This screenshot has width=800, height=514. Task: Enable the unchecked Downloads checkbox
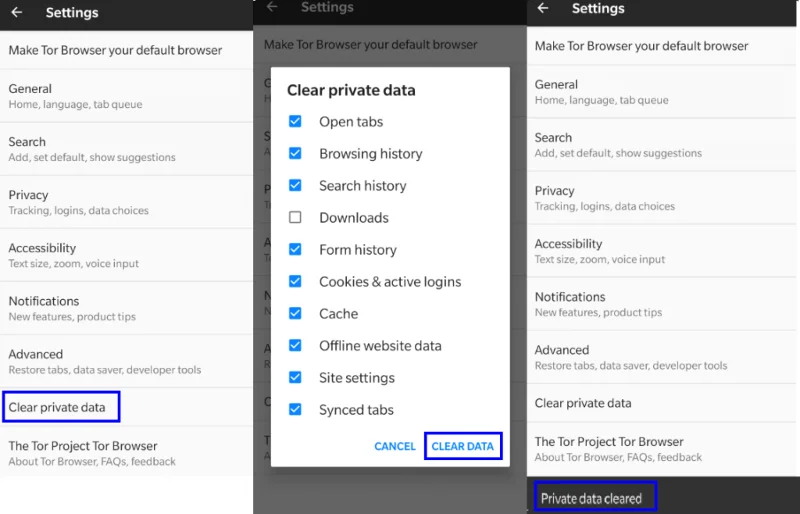tap(295, 218)
